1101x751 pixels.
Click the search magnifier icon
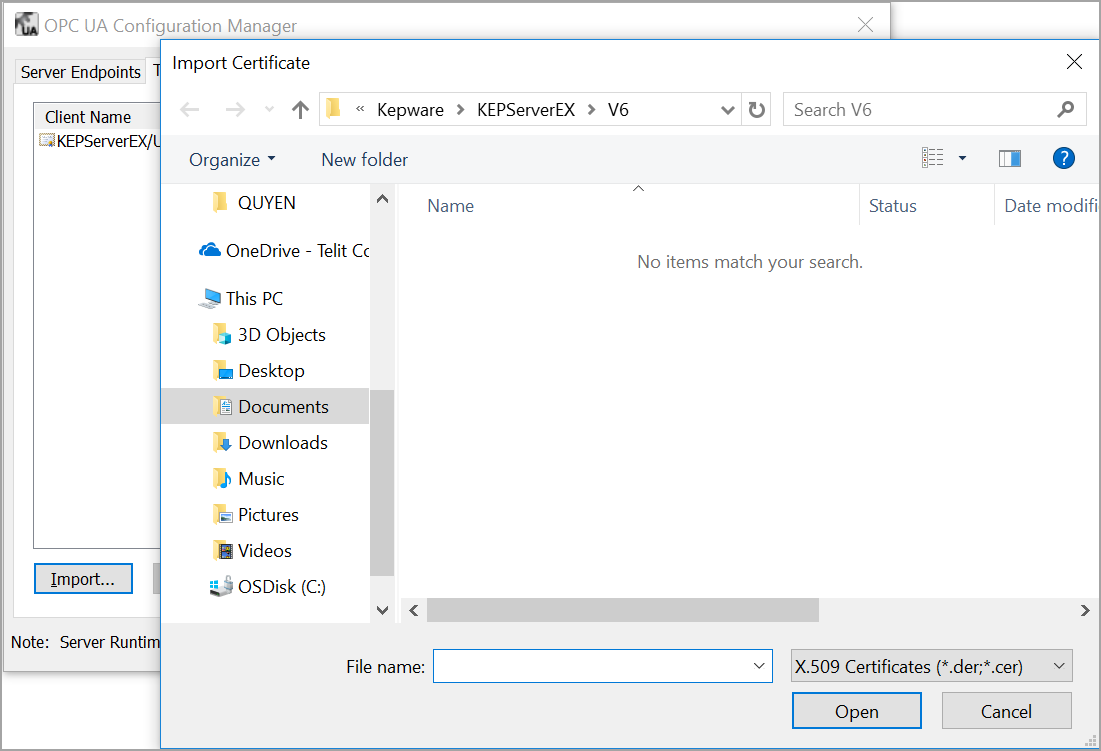(1065, 110)
